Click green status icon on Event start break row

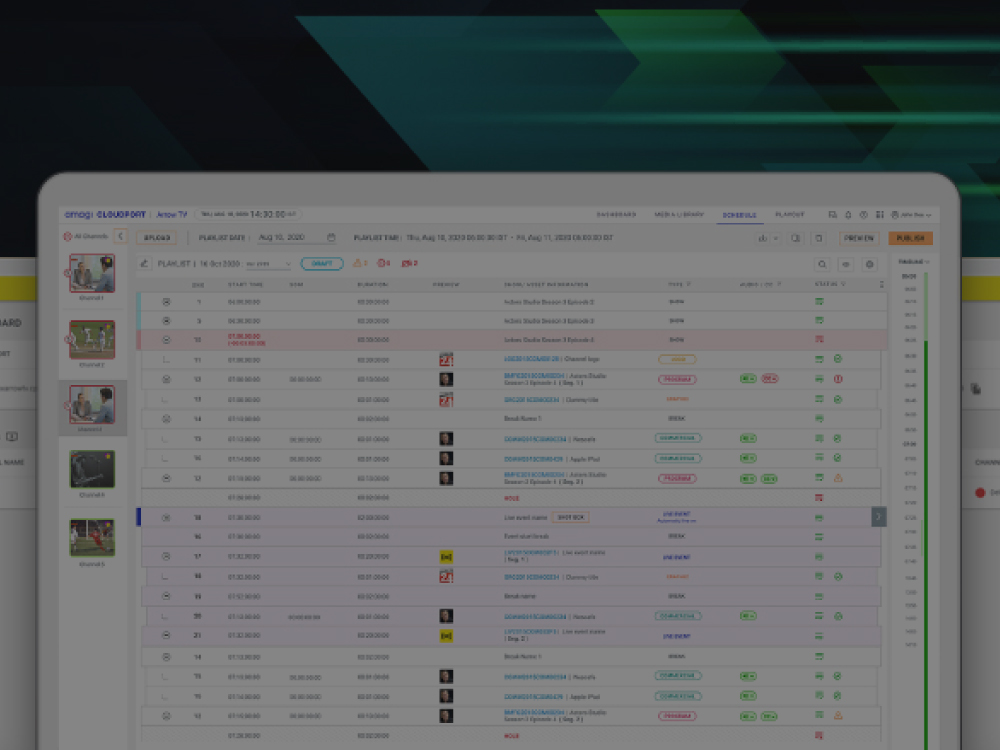coord(820,537)
